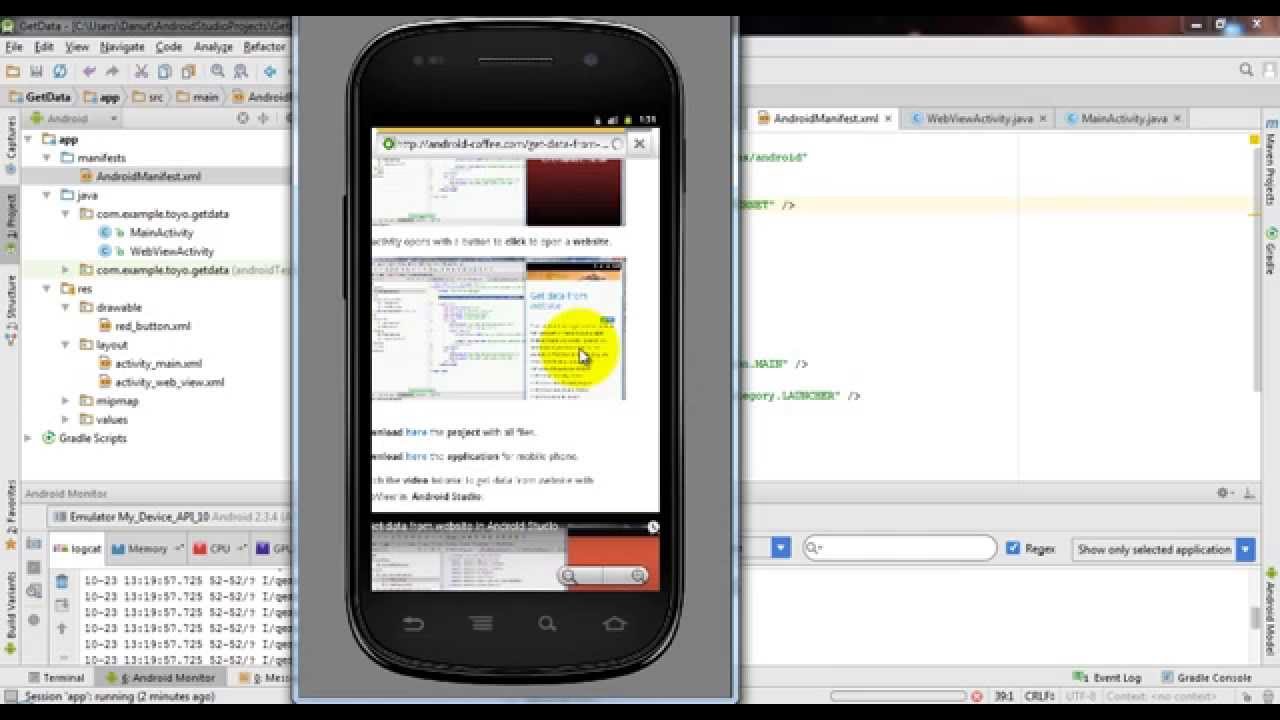
Task: Click the Cut scissors icon
Action: pyautogui.click(x=141, y=71)
